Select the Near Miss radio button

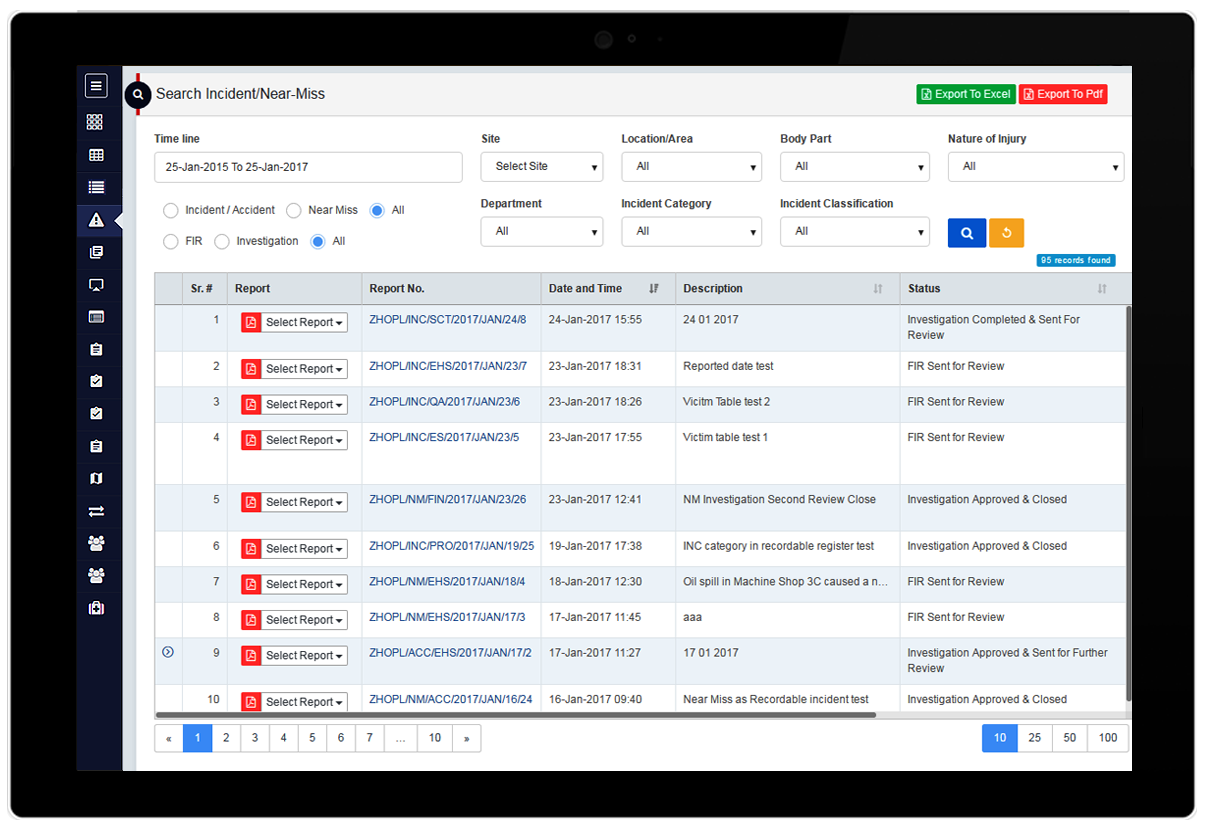[x=294, y=211]
